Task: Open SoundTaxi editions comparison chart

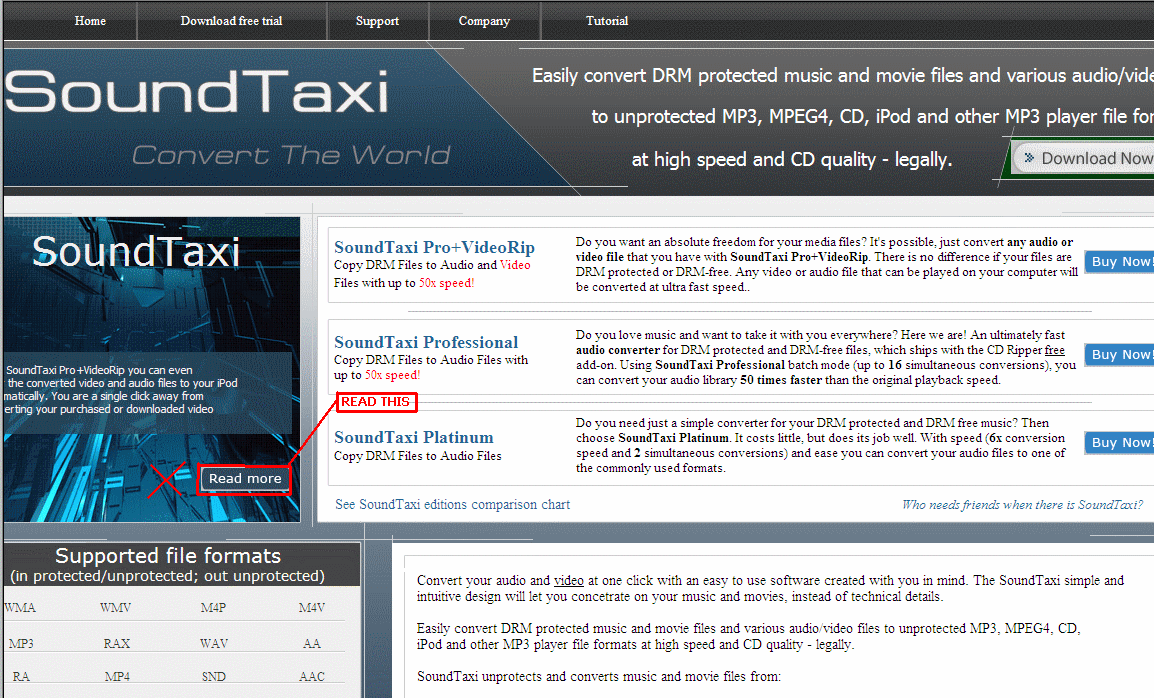Action: point(453,504)
